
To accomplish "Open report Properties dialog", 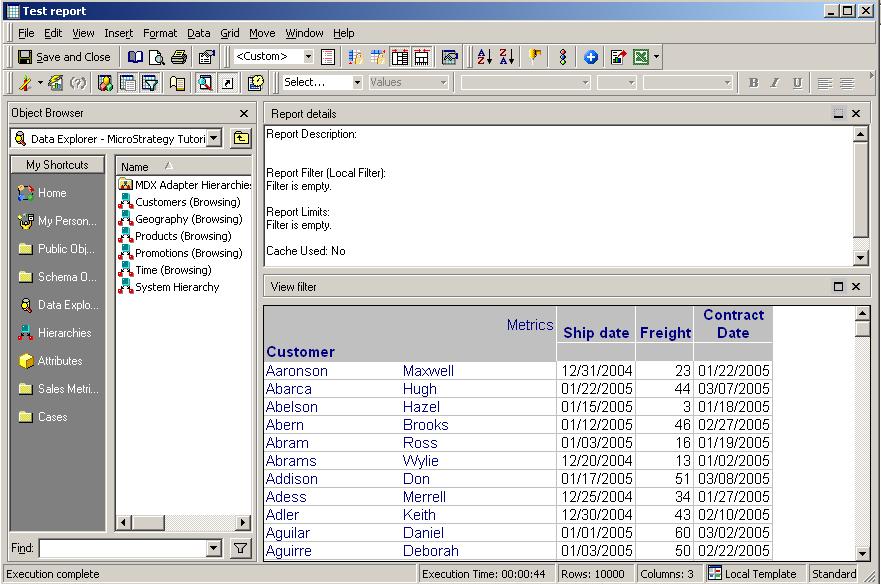I will [205, 57].
